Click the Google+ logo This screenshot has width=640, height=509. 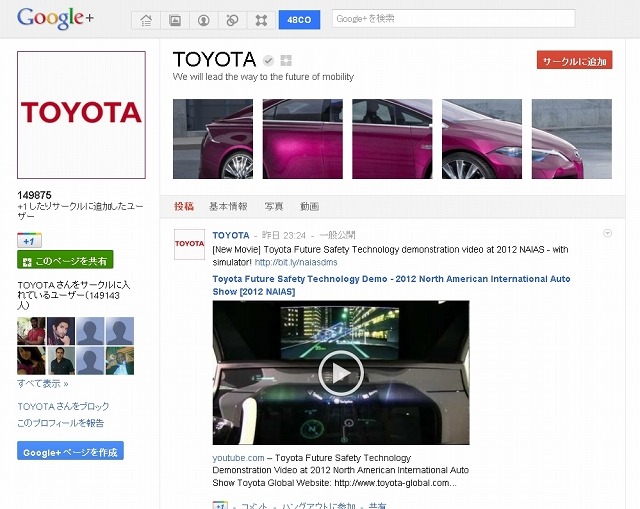(55, 18)
